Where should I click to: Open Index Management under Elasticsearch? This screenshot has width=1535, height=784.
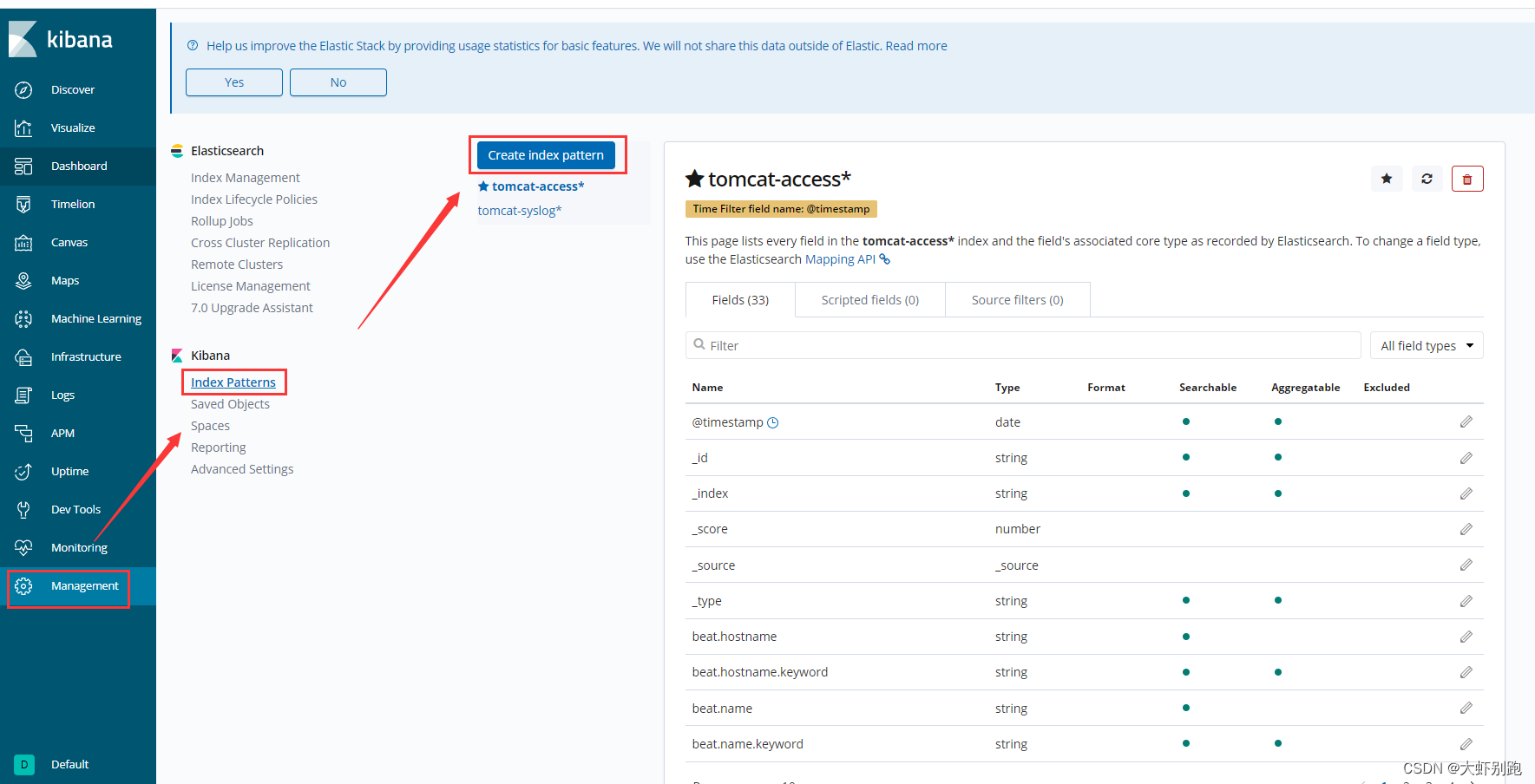(246, 178)
